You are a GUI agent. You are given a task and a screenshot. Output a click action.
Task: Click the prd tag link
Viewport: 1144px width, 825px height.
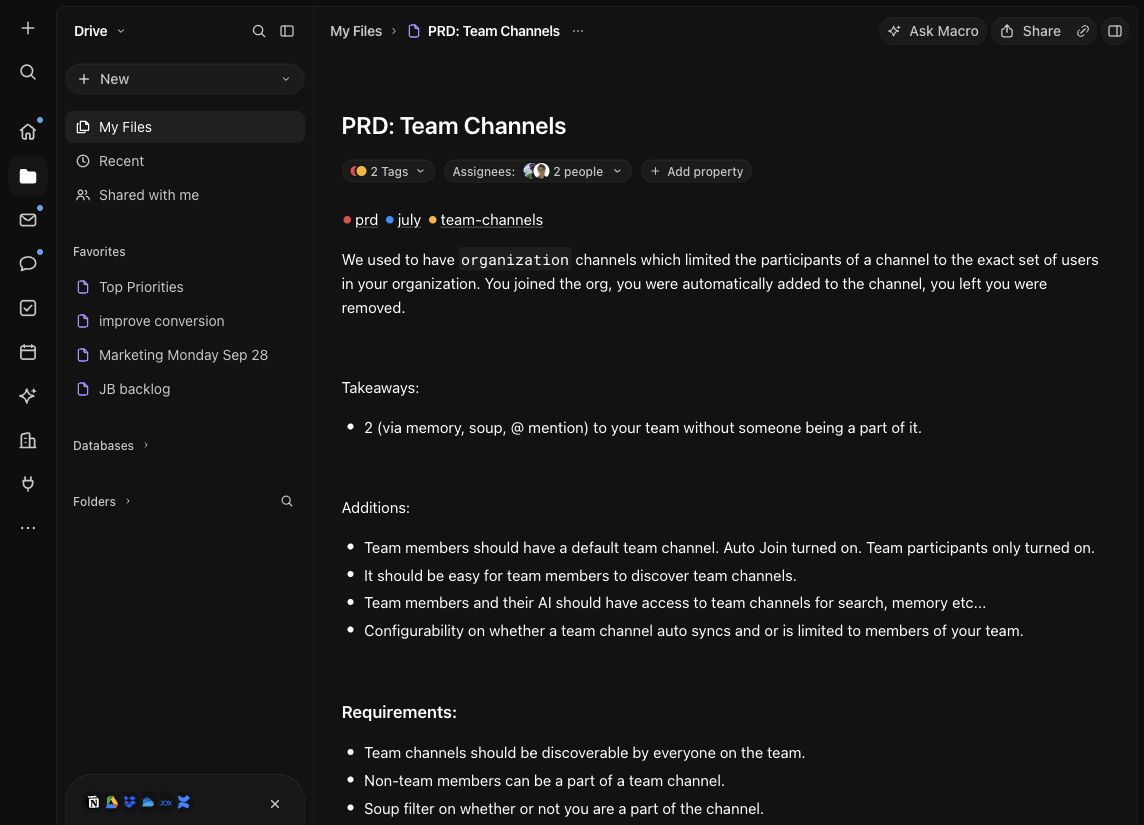[x=366, y=220]
